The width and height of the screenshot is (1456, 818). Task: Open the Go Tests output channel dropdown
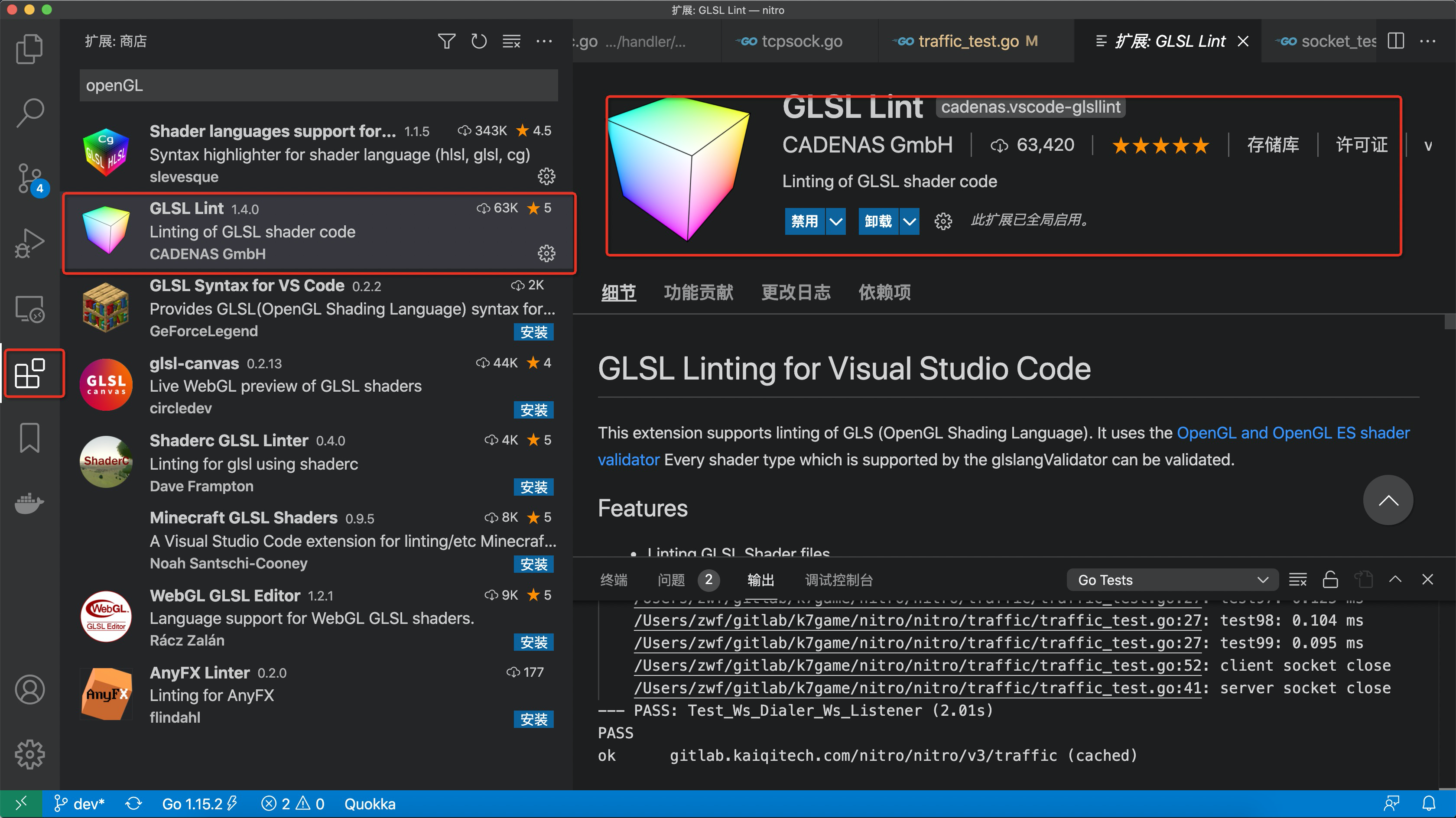[1172, 580]
